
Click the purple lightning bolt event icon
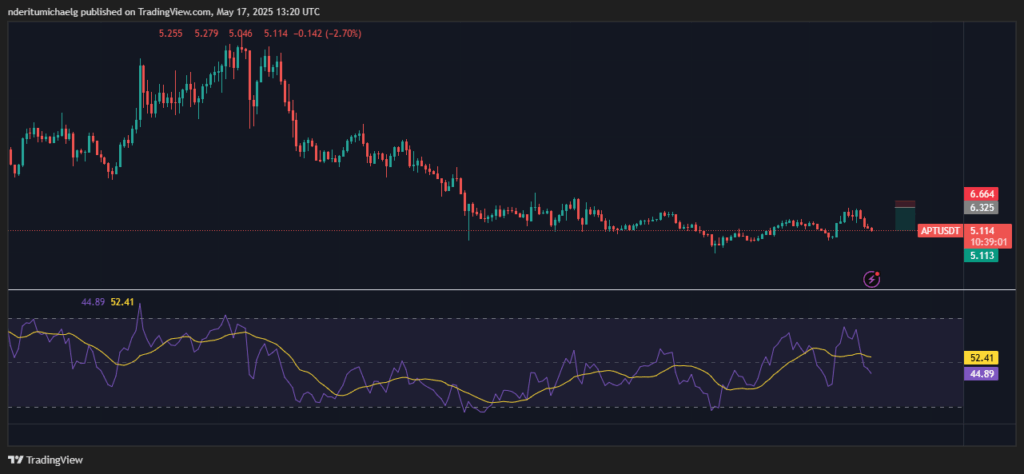(x=872, y=279)
